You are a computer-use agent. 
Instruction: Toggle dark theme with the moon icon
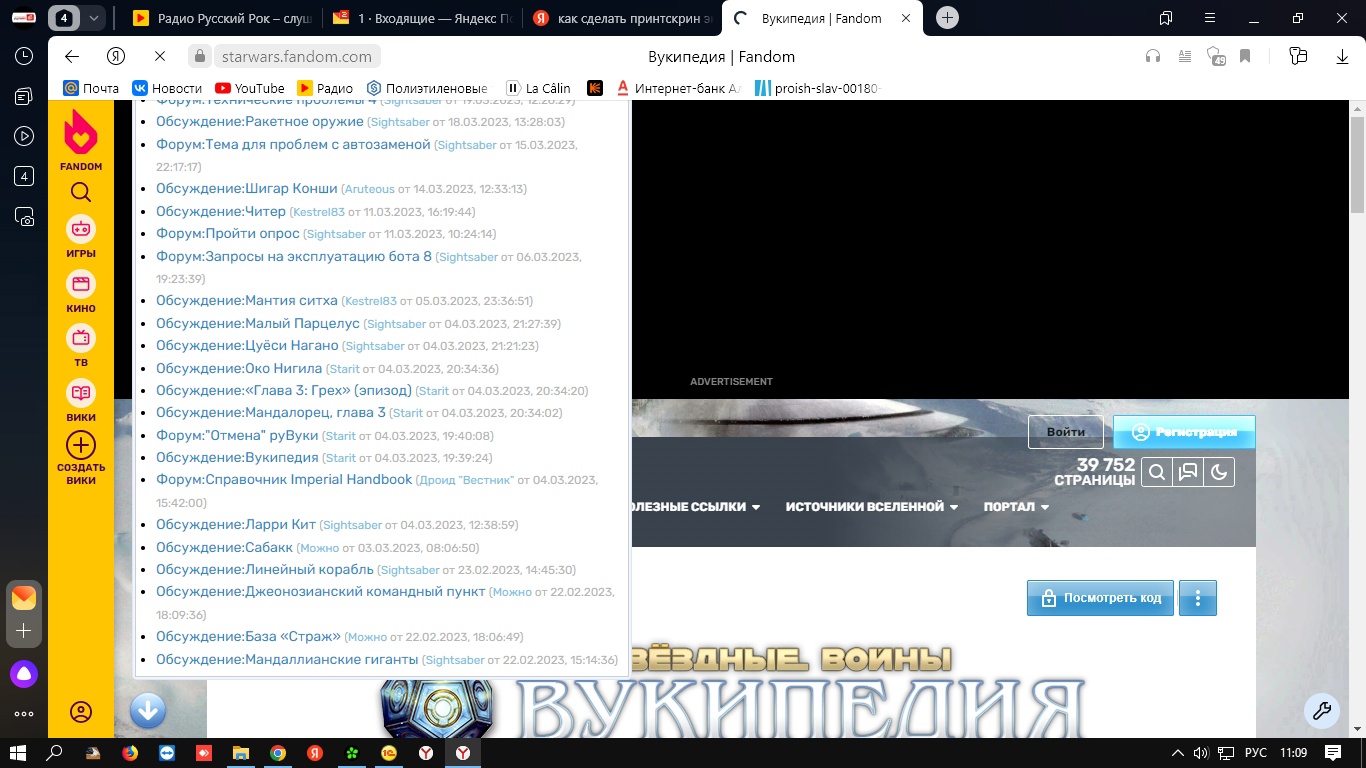click(1219, 472)
